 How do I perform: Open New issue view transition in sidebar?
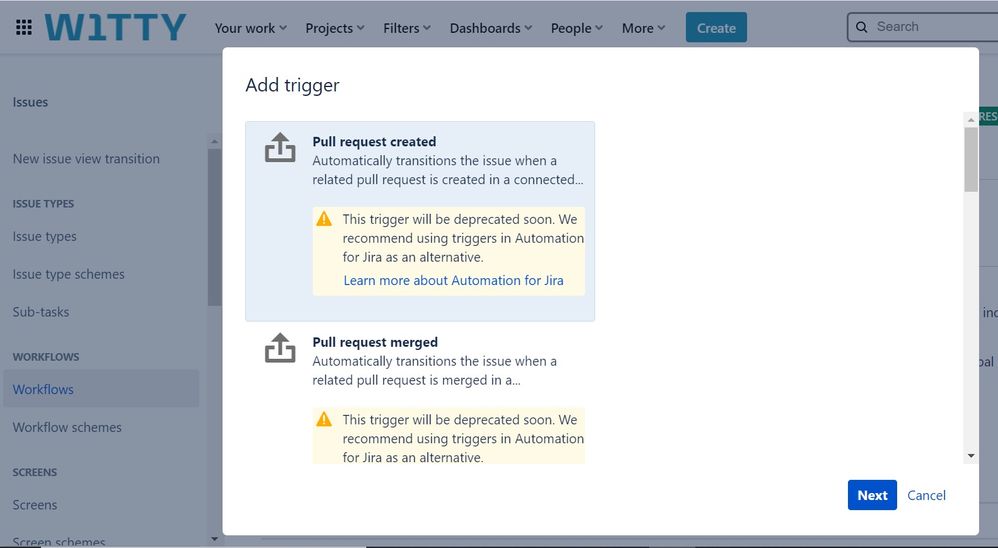point(86,158)
